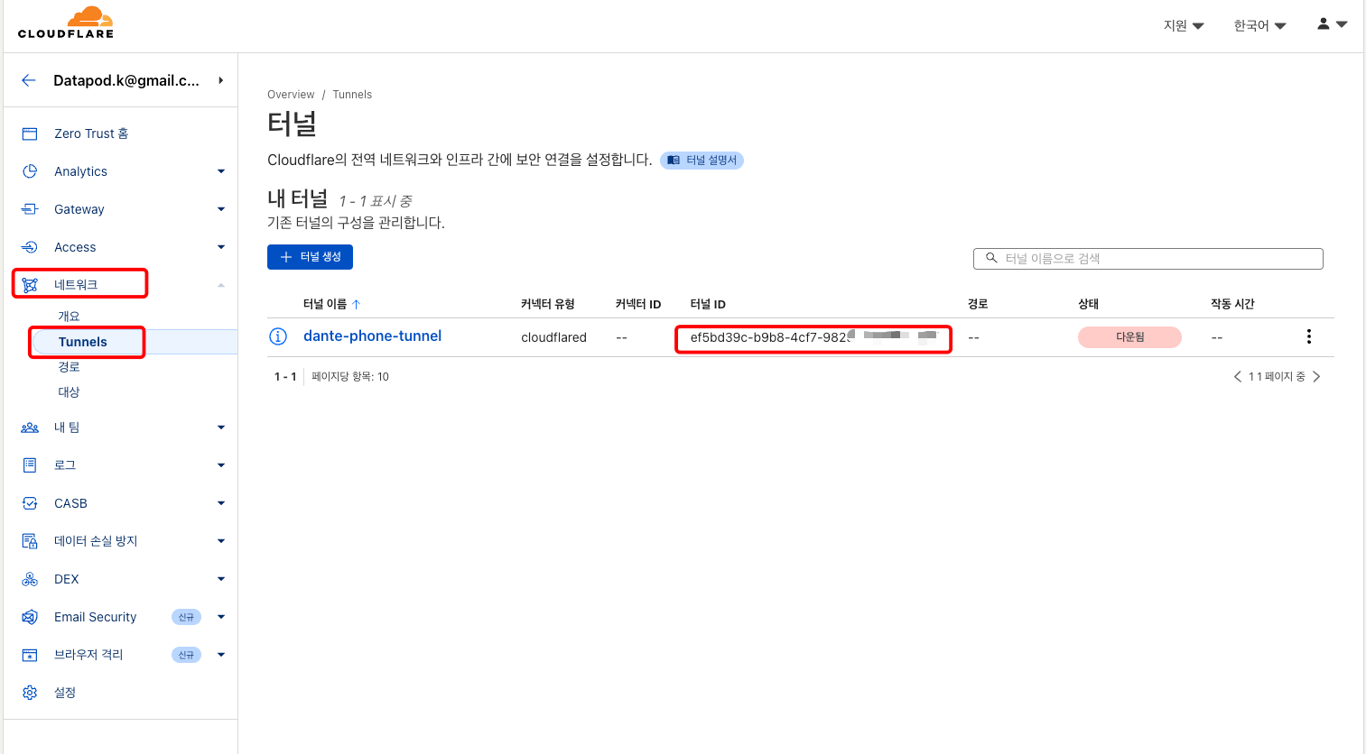
Task: Click the Cloudflare logo
Action: [66, 22]
